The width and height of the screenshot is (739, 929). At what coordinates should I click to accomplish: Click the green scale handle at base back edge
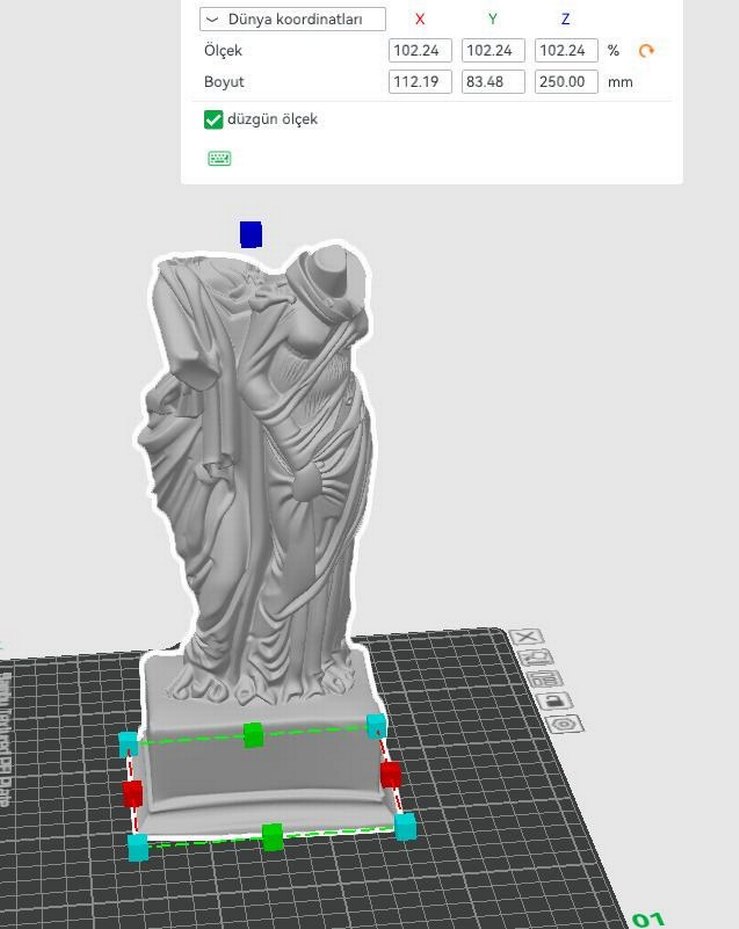(254, 735)
